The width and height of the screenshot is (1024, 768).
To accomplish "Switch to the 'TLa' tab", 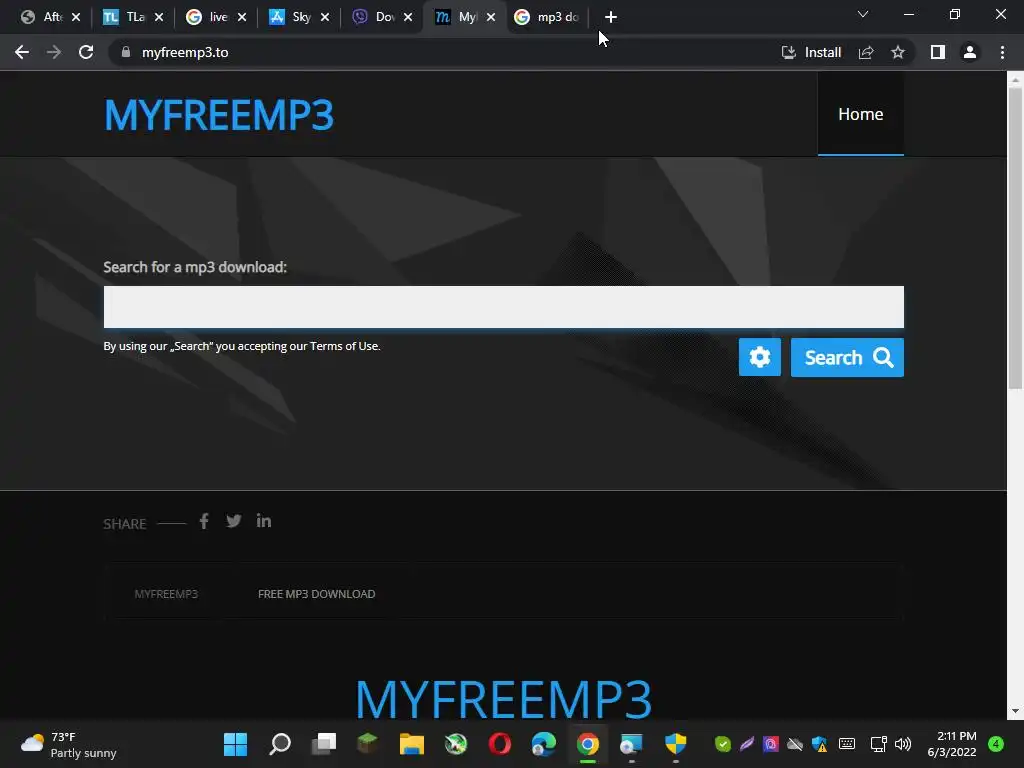I will click(124, 17).
